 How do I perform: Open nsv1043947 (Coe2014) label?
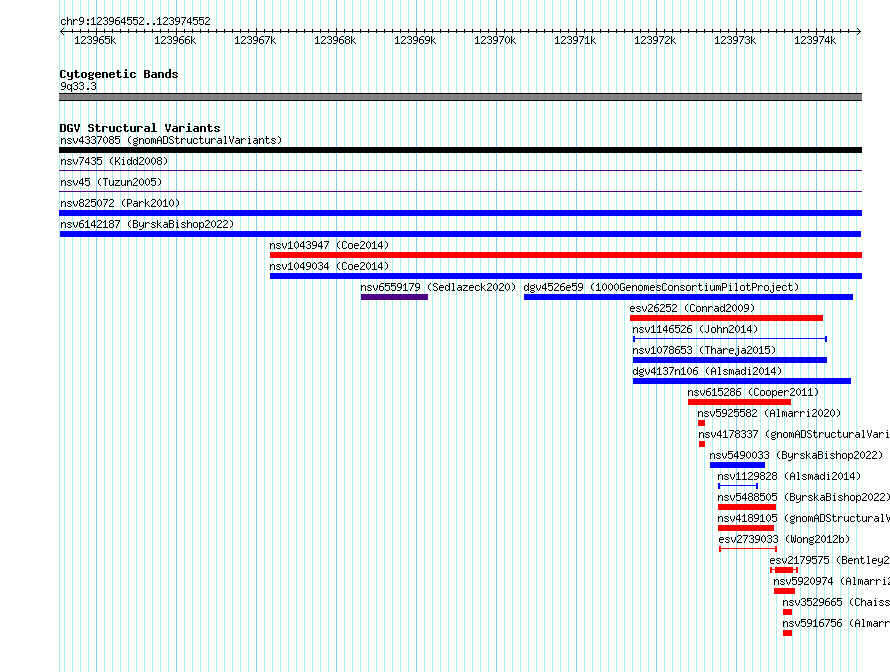(x=329, y=245)
